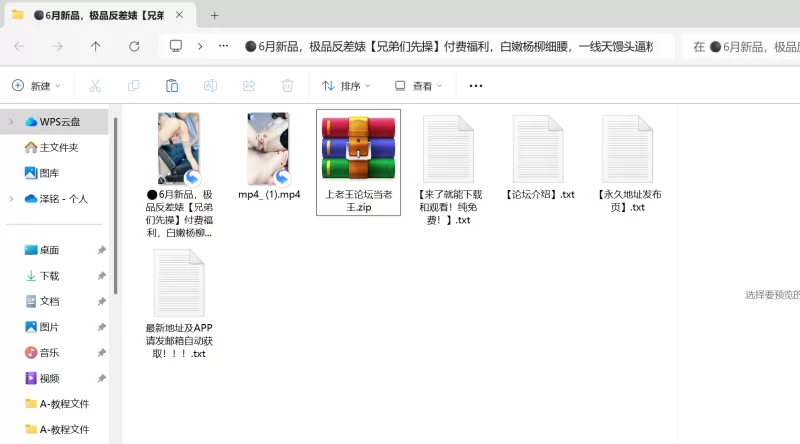Close the current Explorer tab
Image resolution: width=800 pixels, height=444 pixels.
(179, 15)
